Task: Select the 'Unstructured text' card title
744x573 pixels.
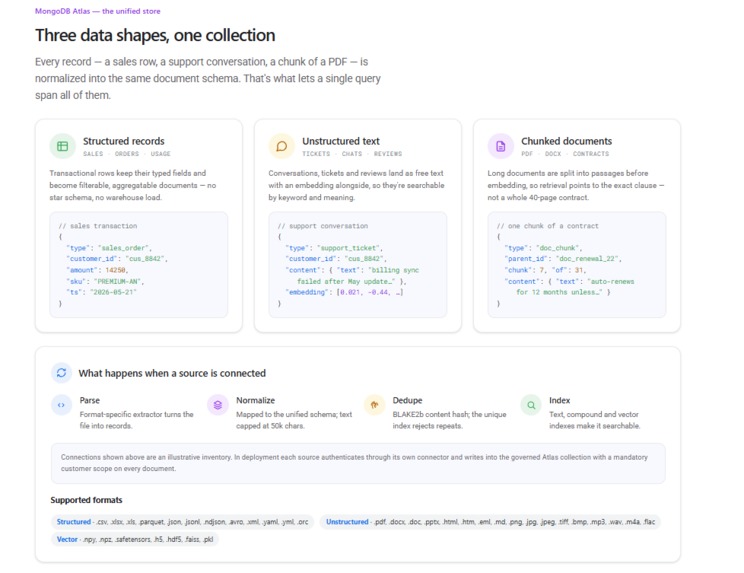Action: (341, 141)
